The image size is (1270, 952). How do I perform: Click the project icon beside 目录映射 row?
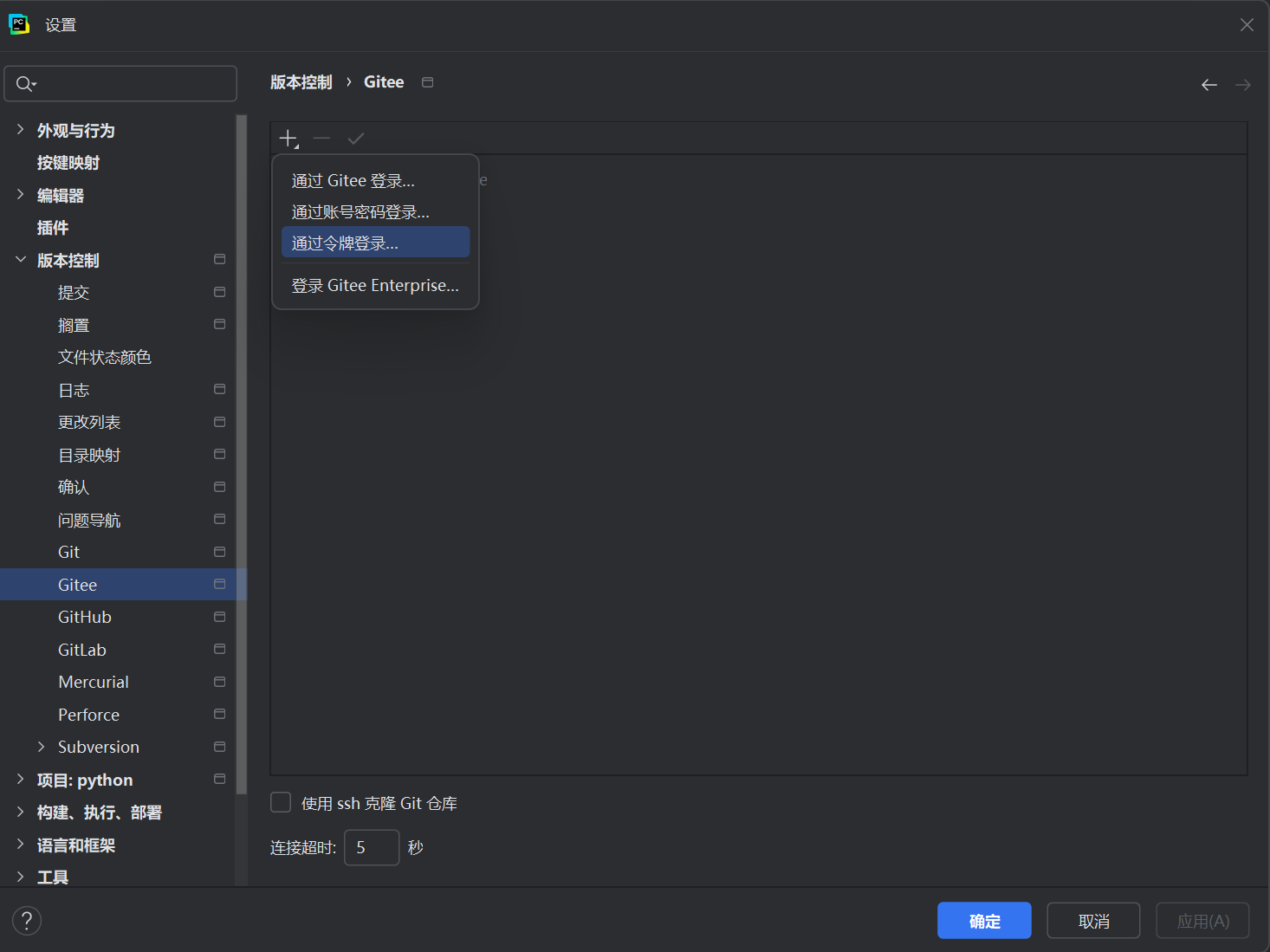click(220, 455)
